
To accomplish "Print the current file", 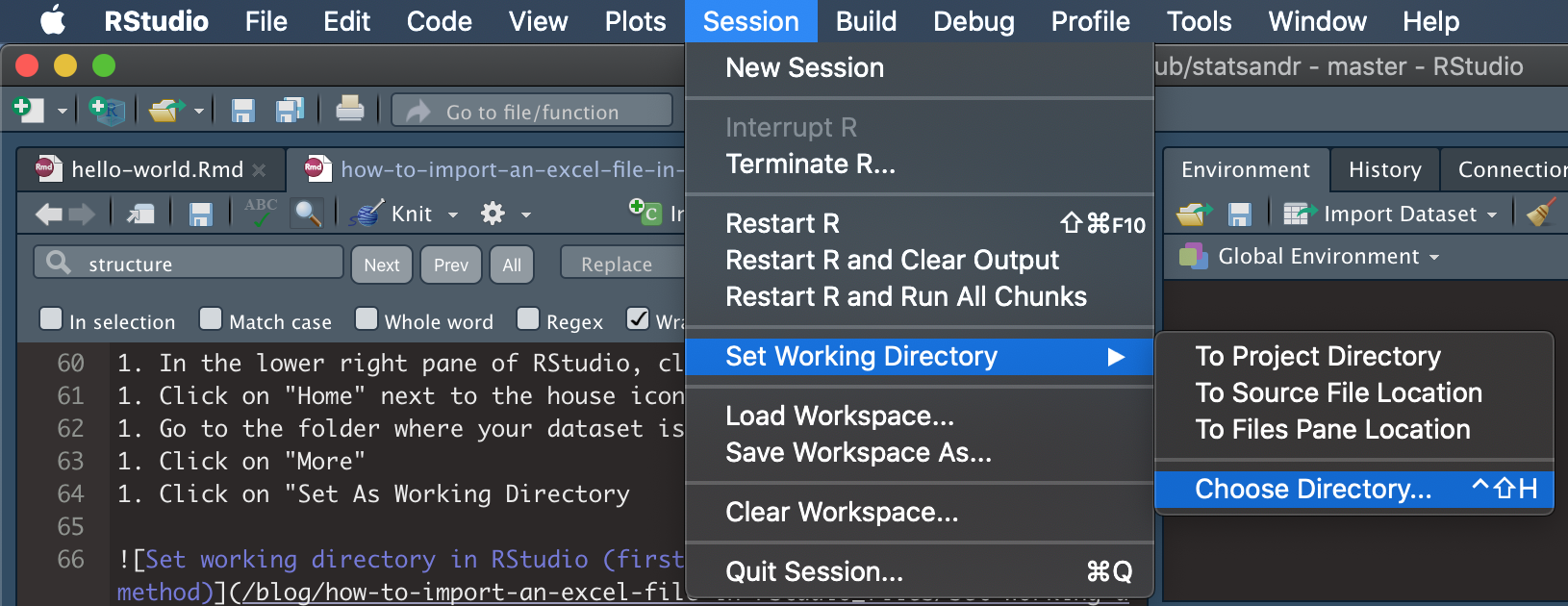I will click(349, 110).
